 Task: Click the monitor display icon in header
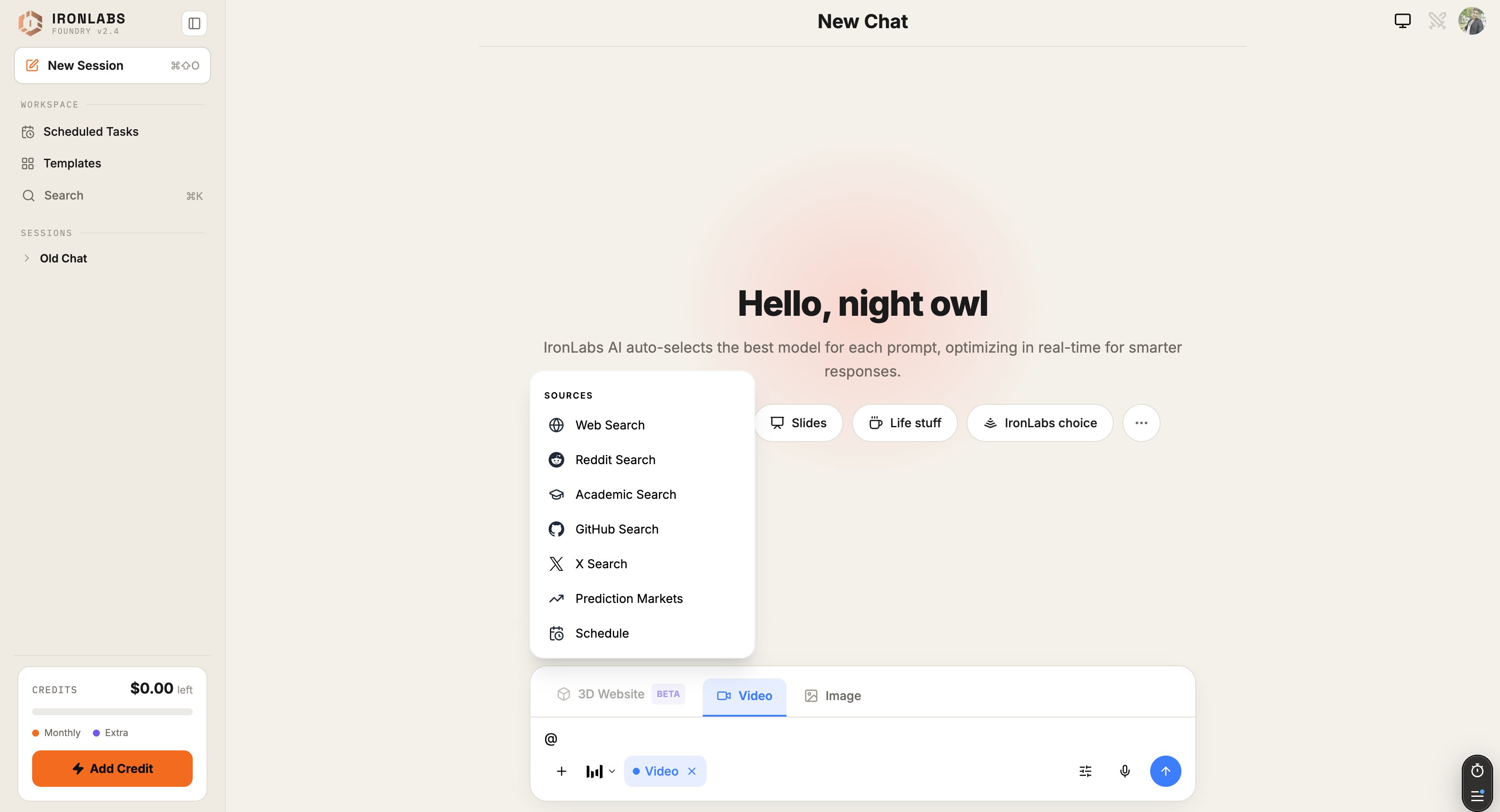(x=1403, y=21)
